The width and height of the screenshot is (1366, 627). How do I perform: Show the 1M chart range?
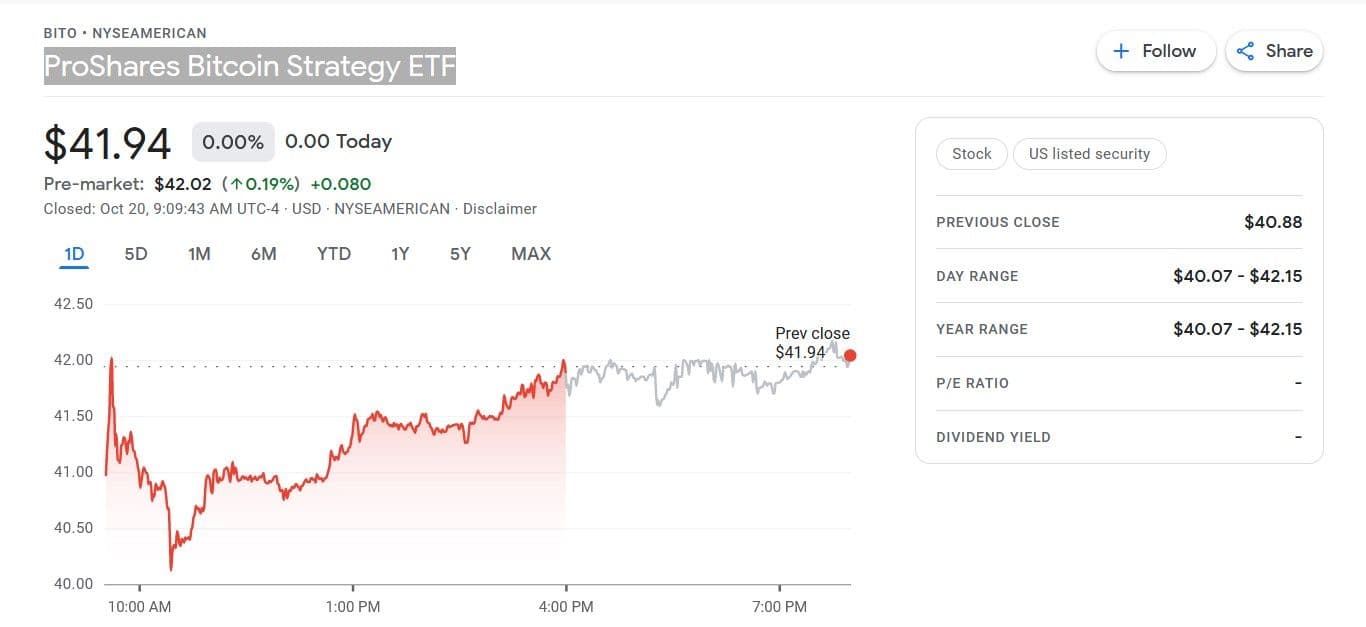(x=199, y=254)
